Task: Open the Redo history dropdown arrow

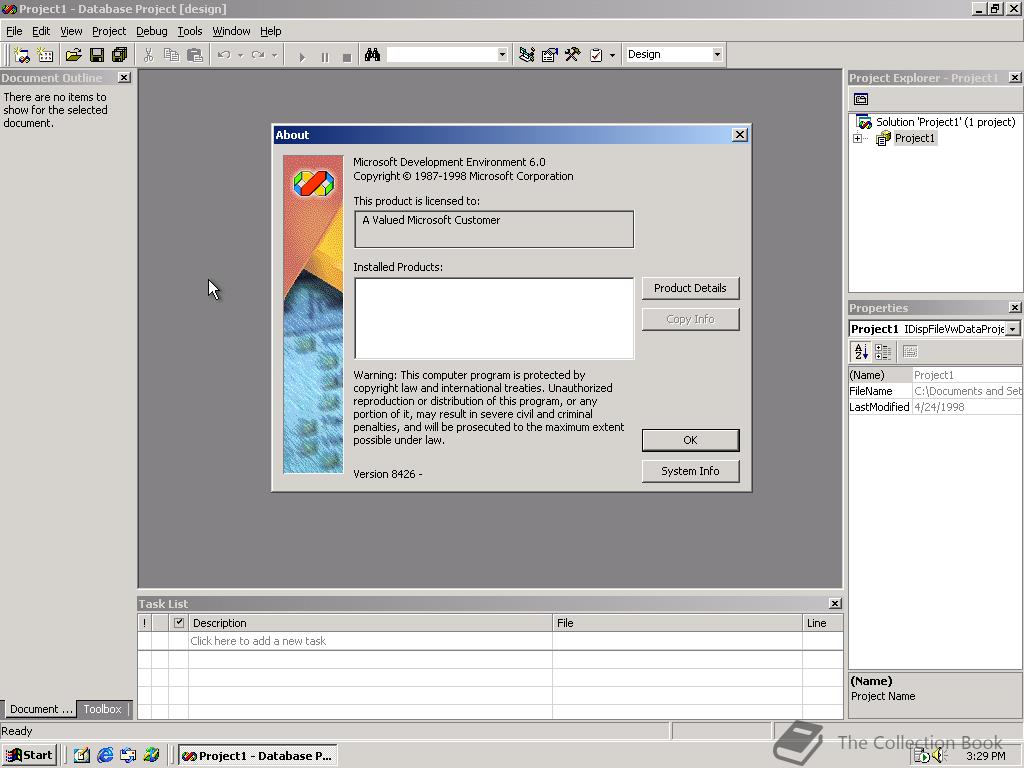Action: 274,56
